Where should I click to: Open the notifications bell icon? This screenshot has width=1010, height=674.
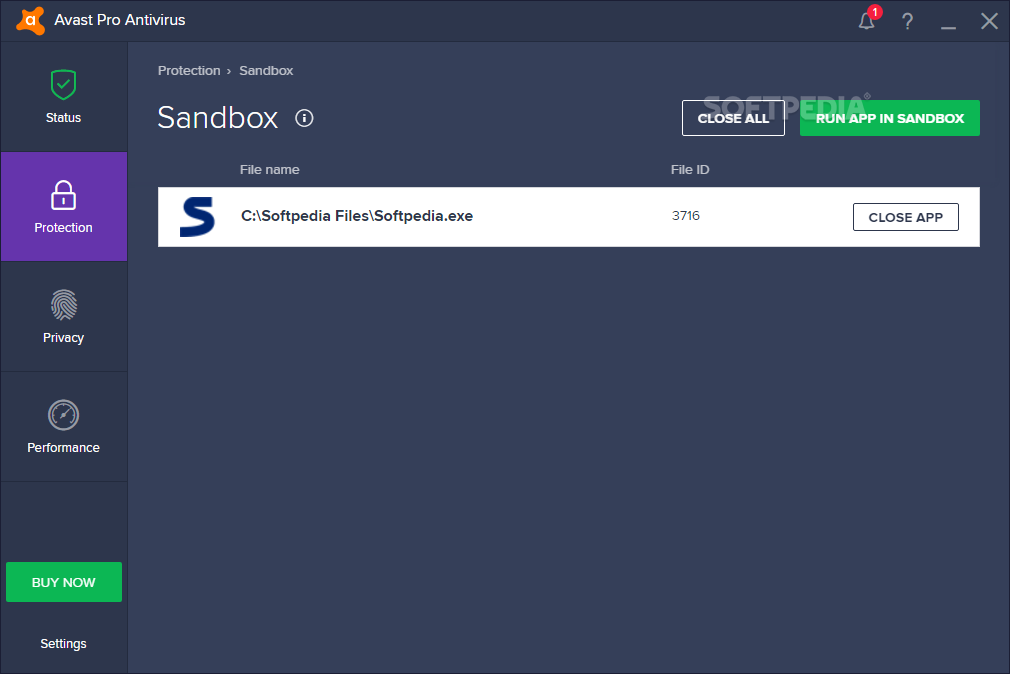866,21
